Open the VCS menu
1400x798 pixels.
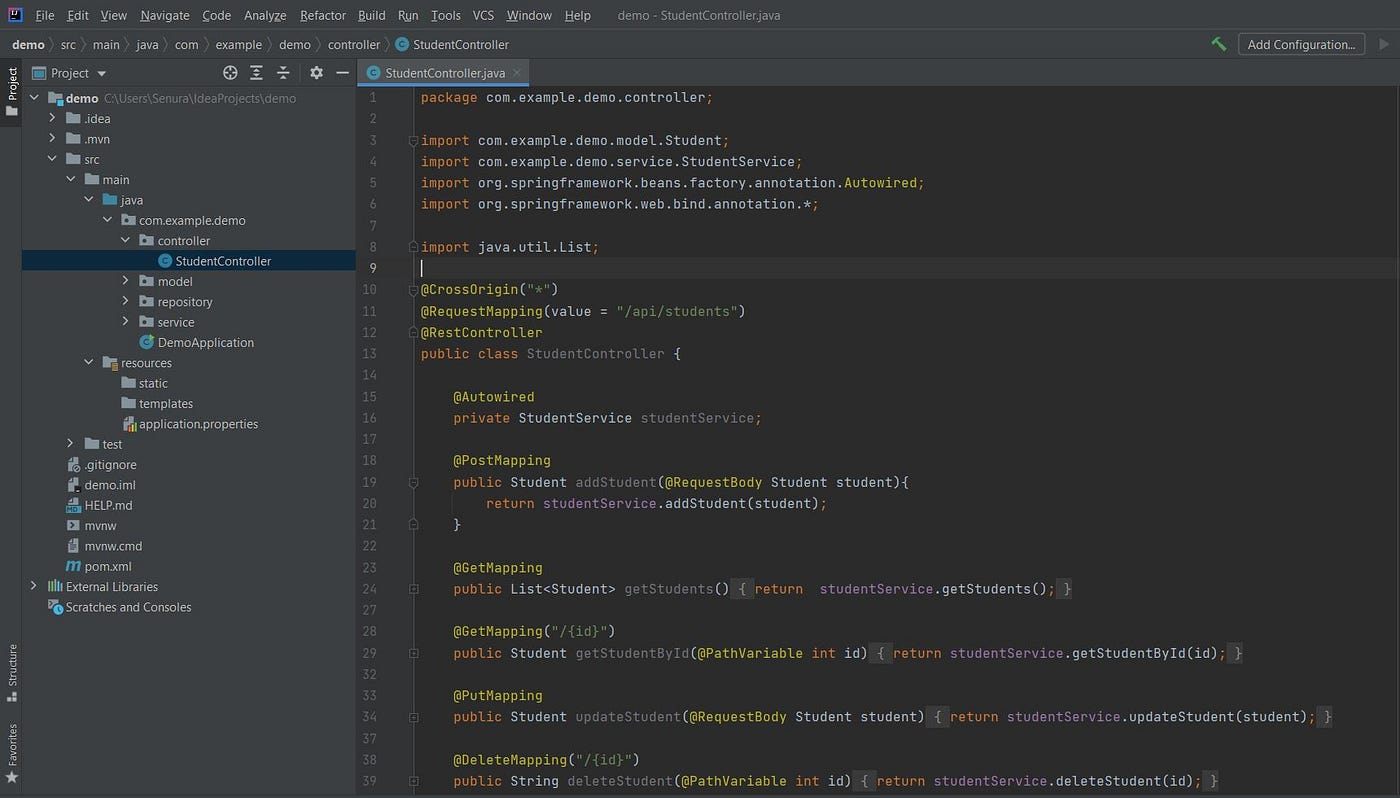(x=483, y=15)
